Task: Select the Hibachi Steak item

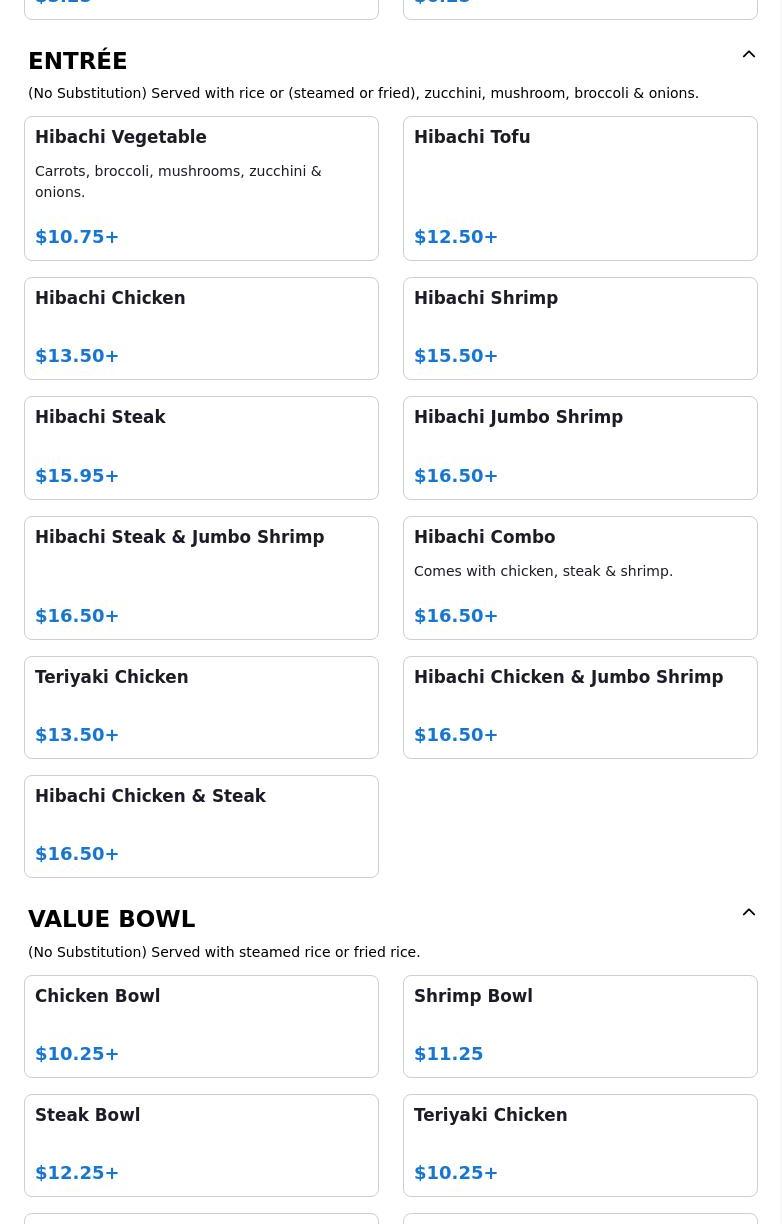Action: pyautogui.click(x=201, y=448)
